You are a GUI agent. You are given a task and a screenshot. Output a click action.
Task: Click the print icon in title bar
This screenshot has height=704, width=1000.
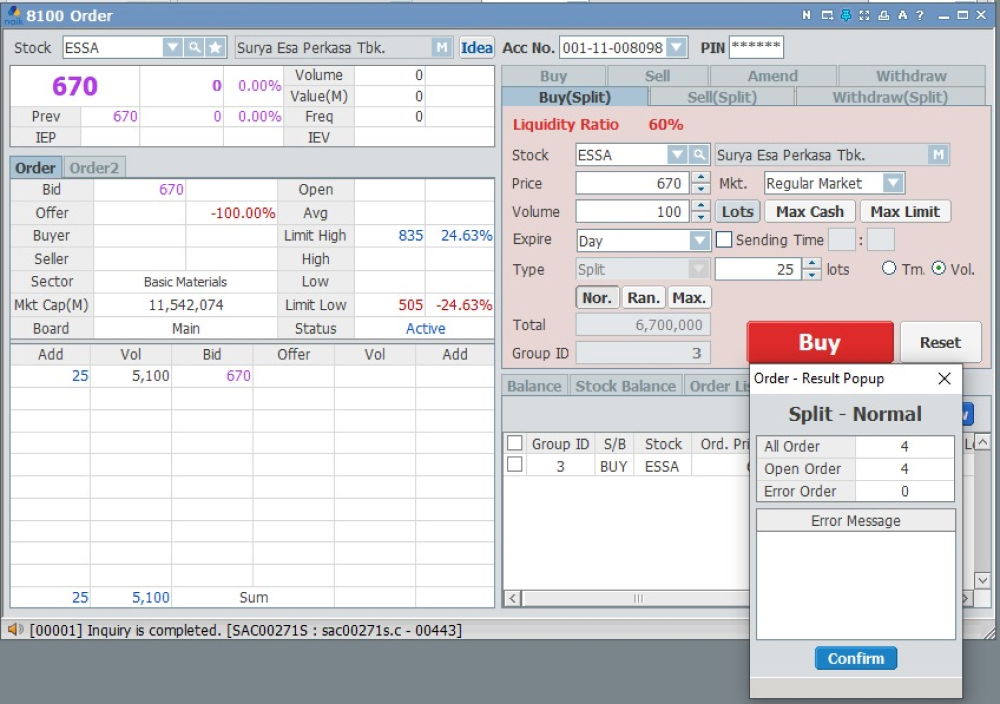point(884,16)
